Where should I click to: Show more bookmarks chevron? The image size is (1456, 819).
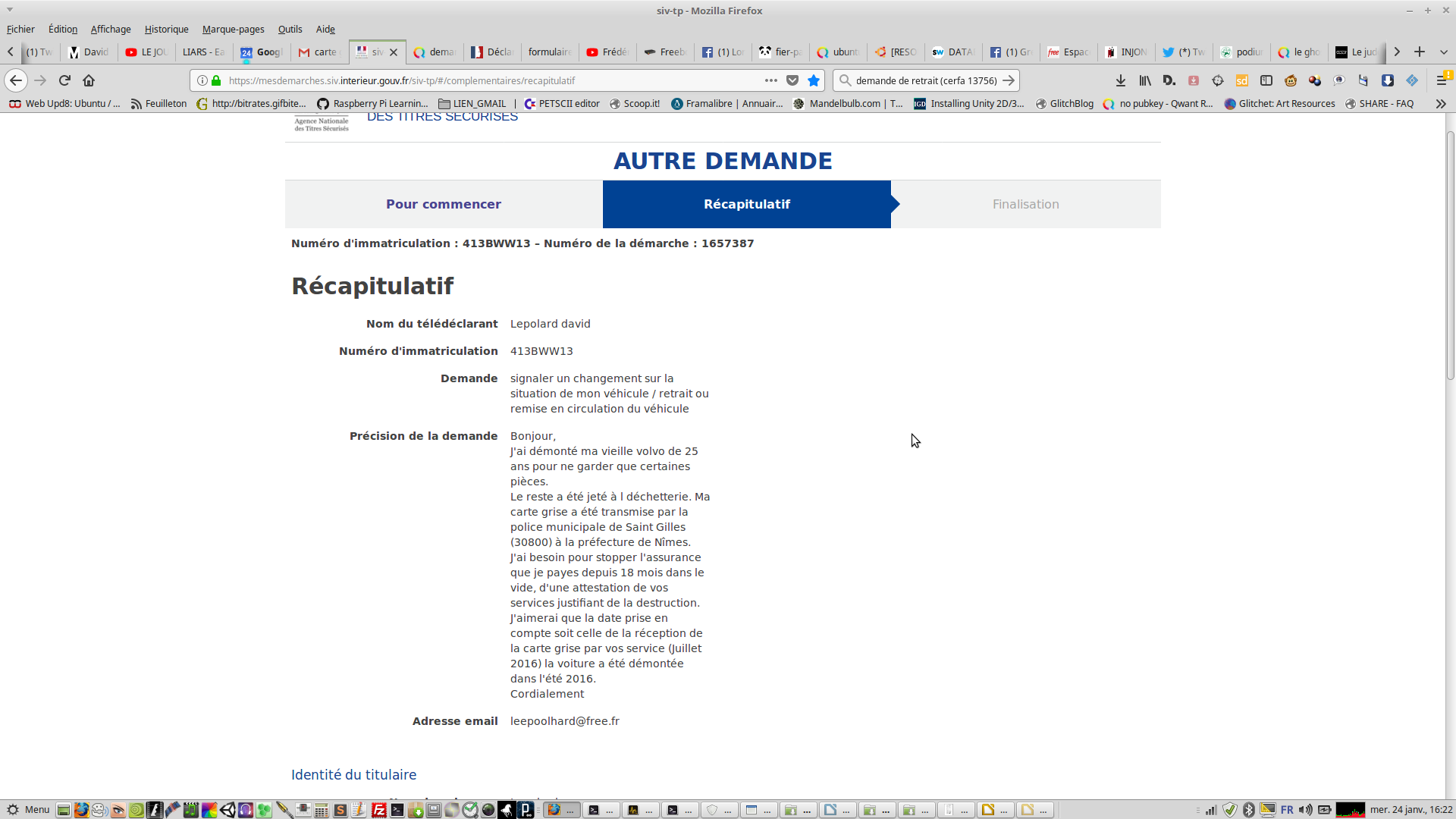(x=1441, y=104)
